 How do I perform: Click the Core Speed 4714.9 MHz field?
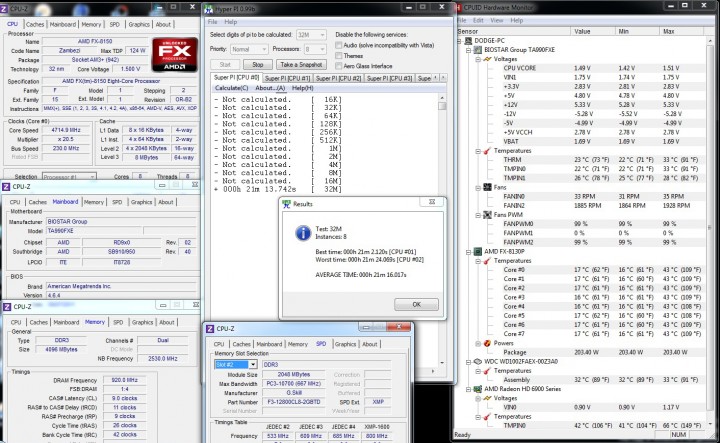pyautogui.click(x=66, y=130)
